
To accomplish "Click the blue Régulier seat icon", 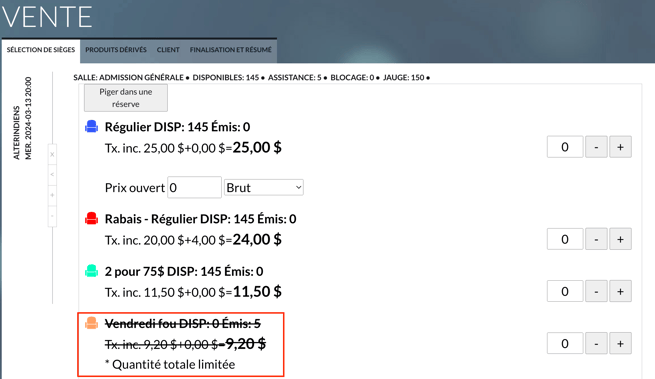I will (x=91, y=126).
